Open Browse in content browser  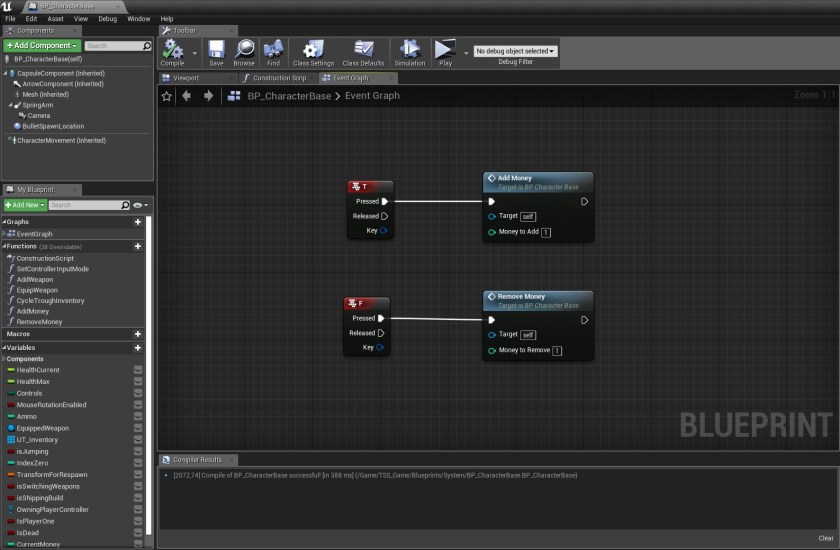(x=244, y=52)
